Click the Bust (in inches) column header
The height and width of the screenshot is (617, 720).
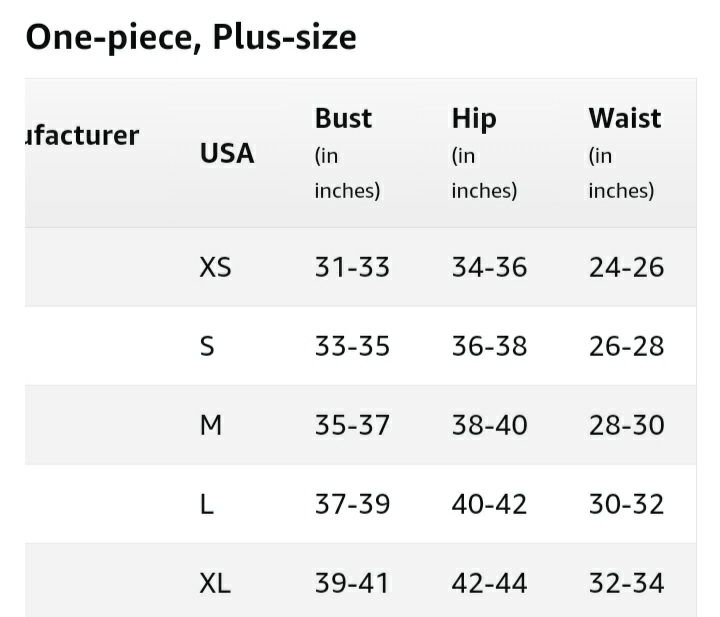coord(348,153)
